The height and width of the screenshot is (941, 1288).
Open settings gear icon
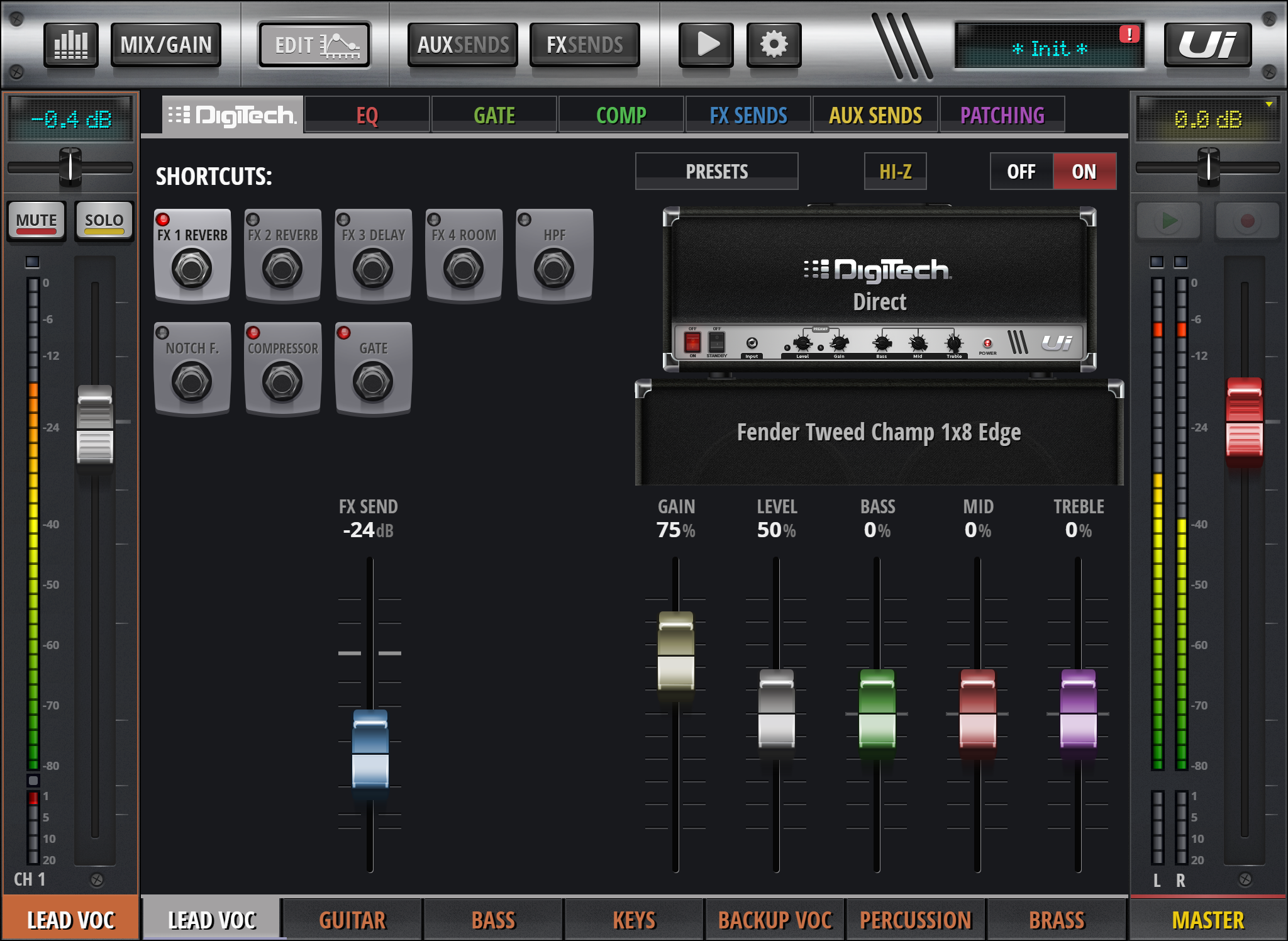click(774, 45)
